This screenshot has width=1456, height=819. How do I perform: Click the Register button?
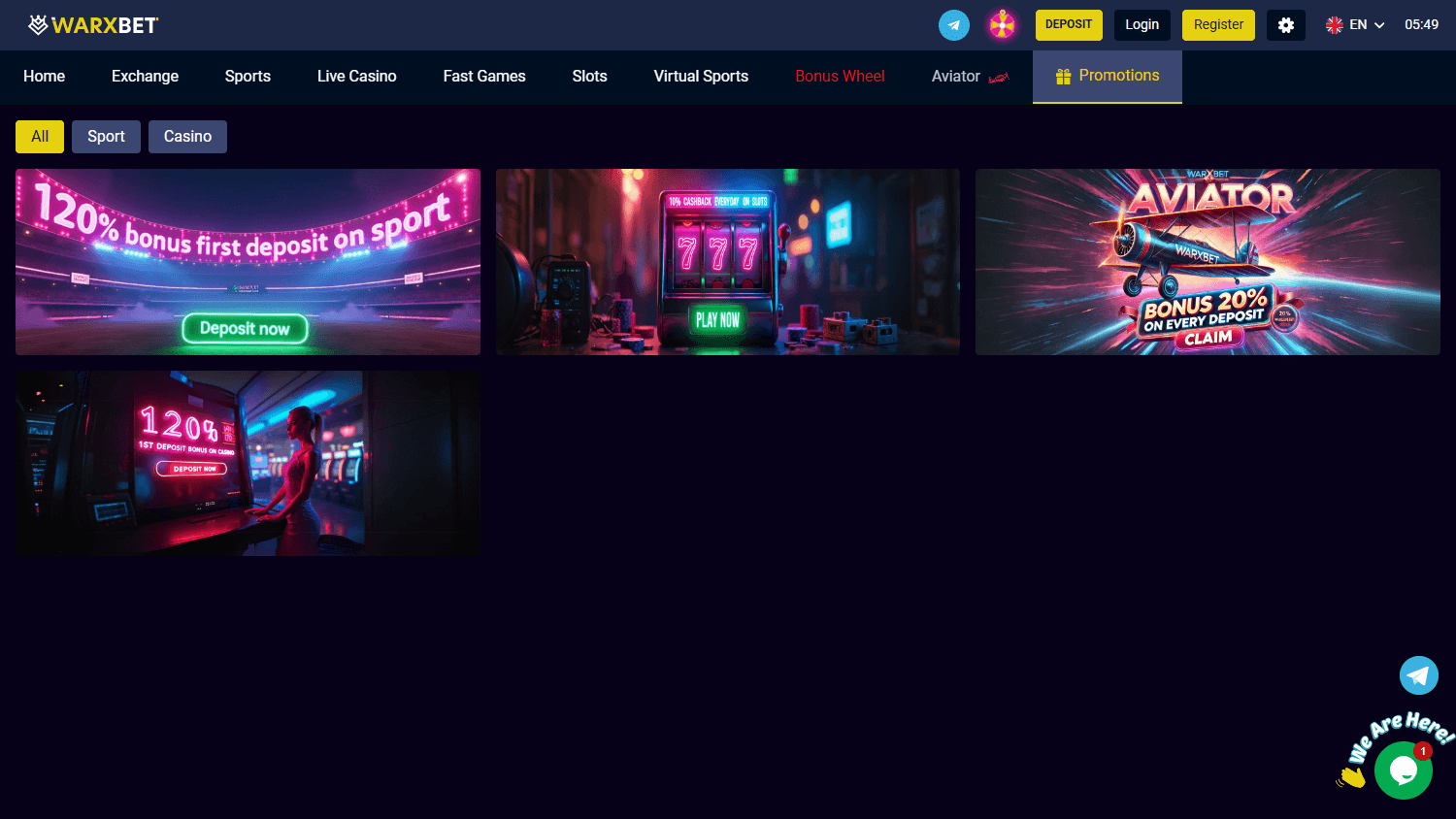pos(1218,25)
